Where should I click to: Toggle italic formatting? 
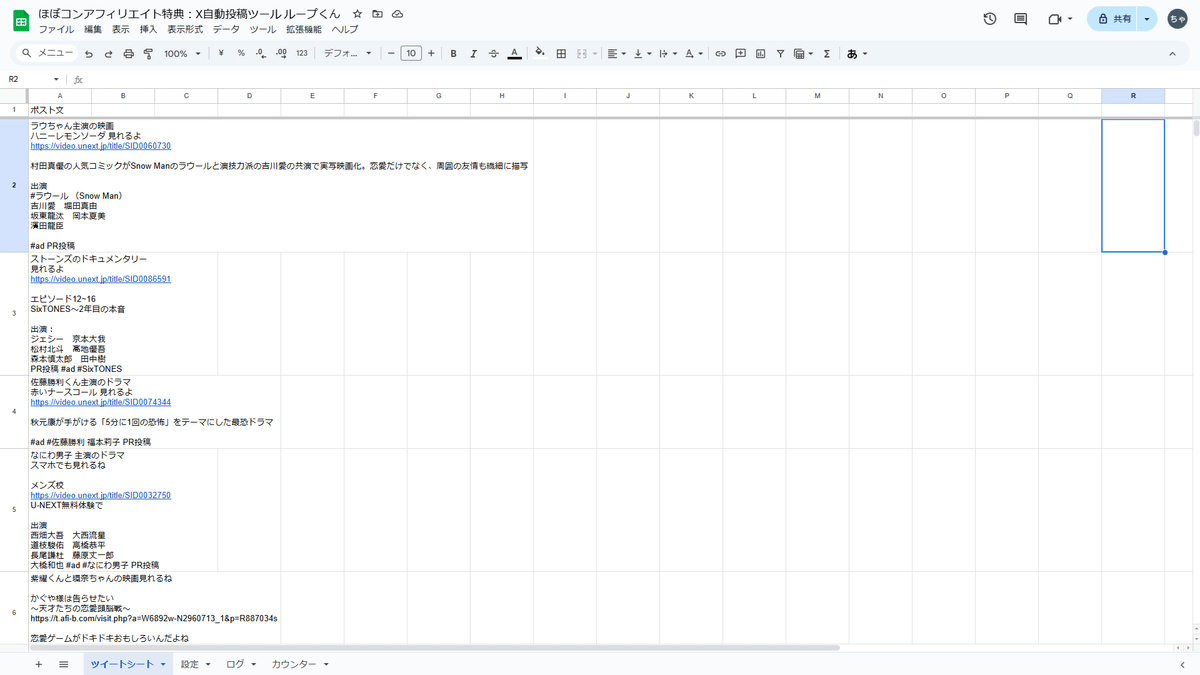click(x=473, y=54)
